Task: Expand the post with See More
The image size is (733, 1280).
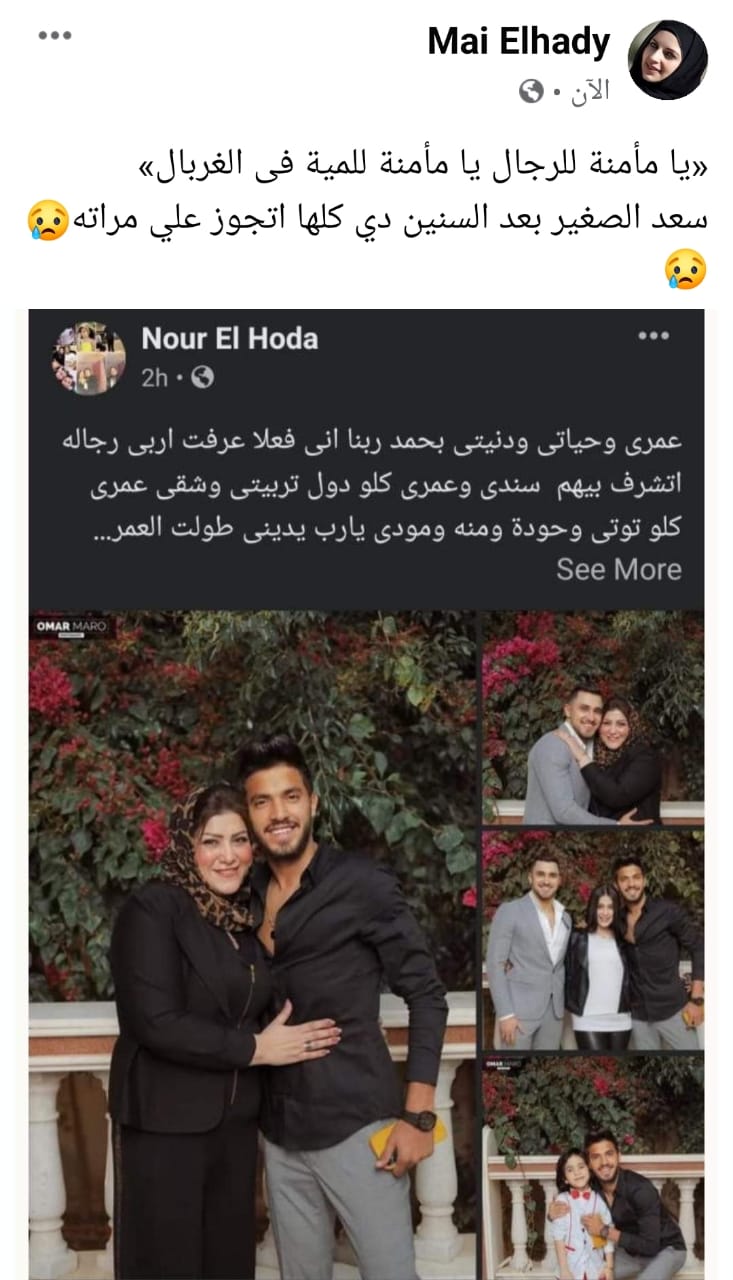Action: tap(619, 570)
